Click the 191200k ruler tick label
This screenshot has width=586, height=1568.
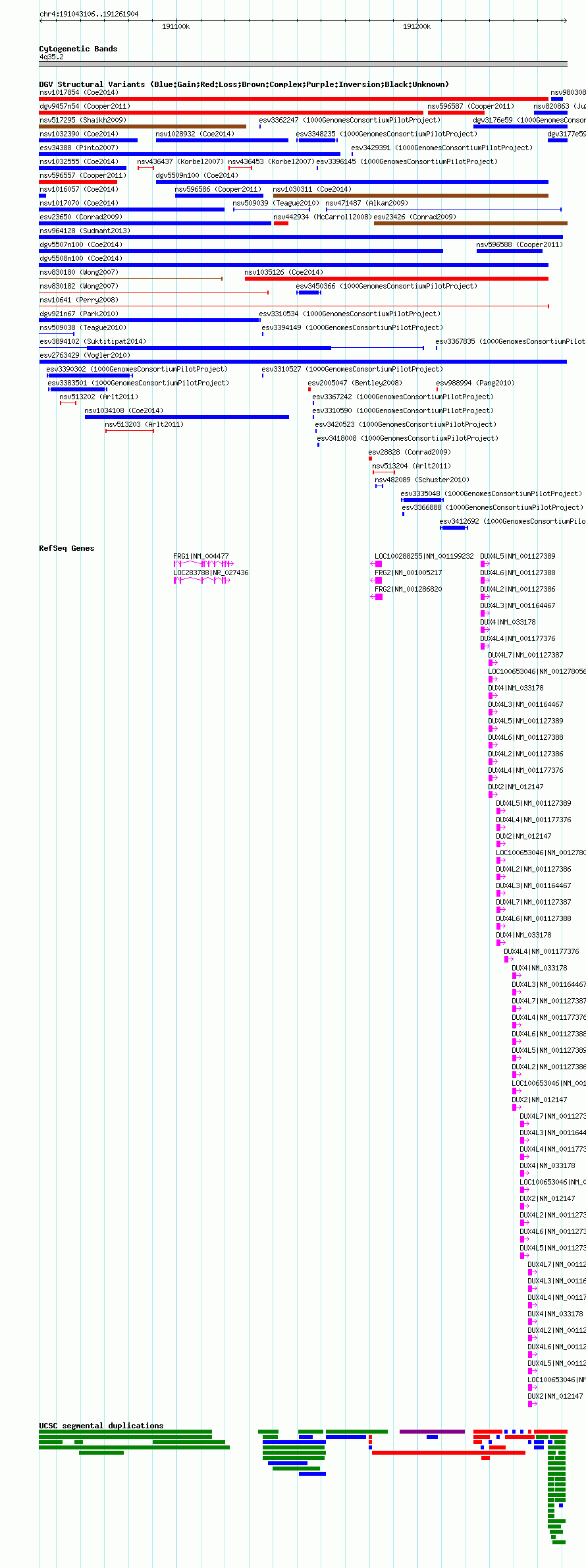tap(417, 26)
